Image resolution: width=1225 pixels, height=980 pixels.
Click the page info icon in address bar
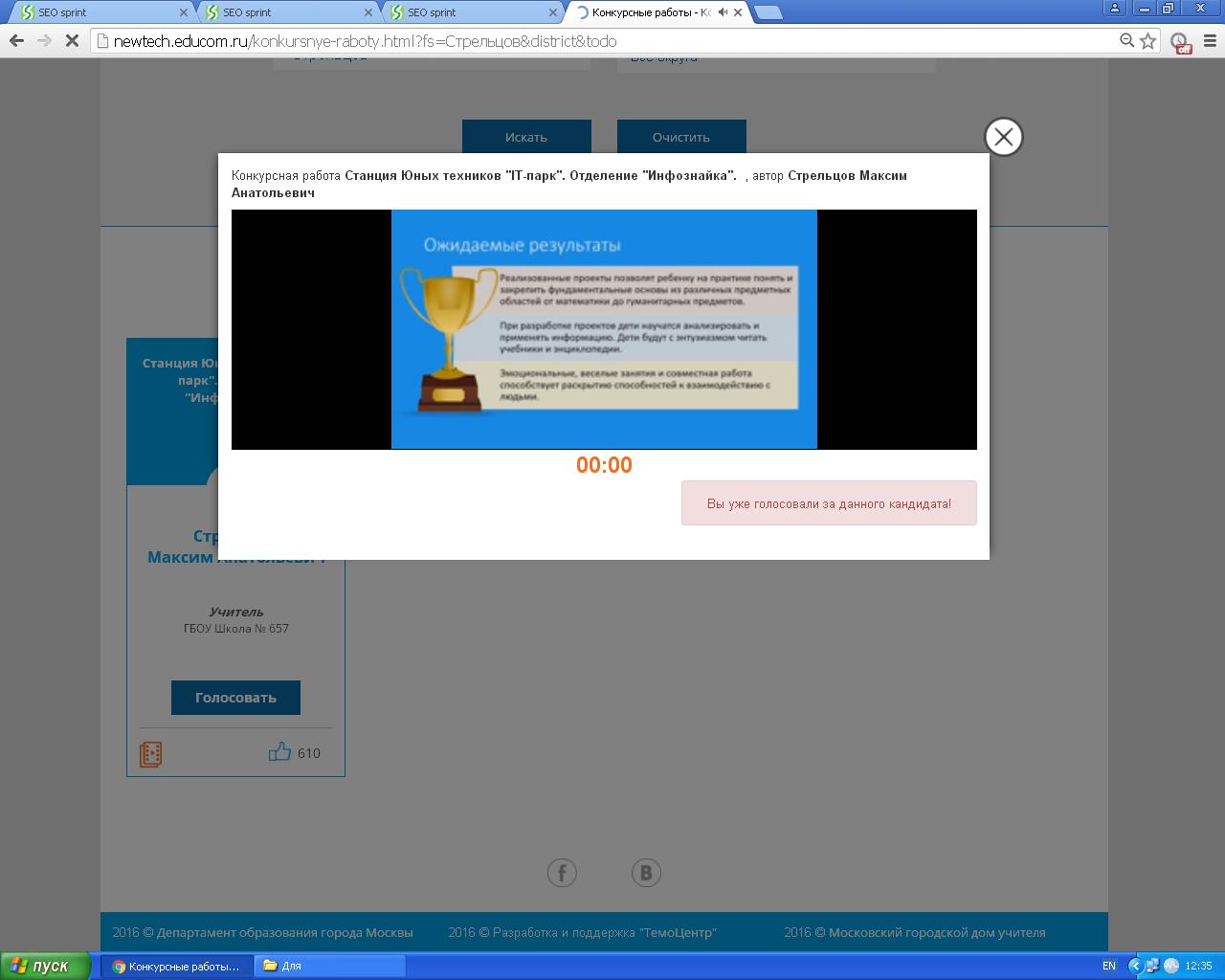click(x=102, y=41)
